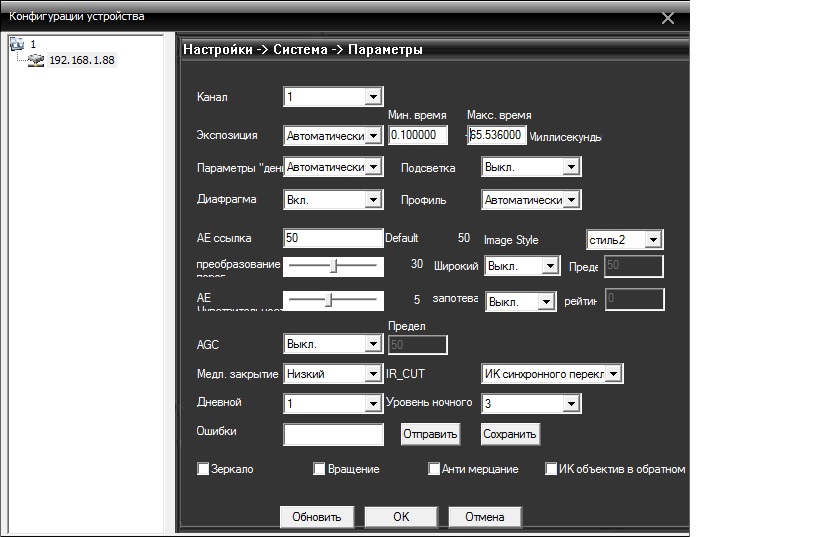
Task: Click the Обновить button
Action: (317, 517)
